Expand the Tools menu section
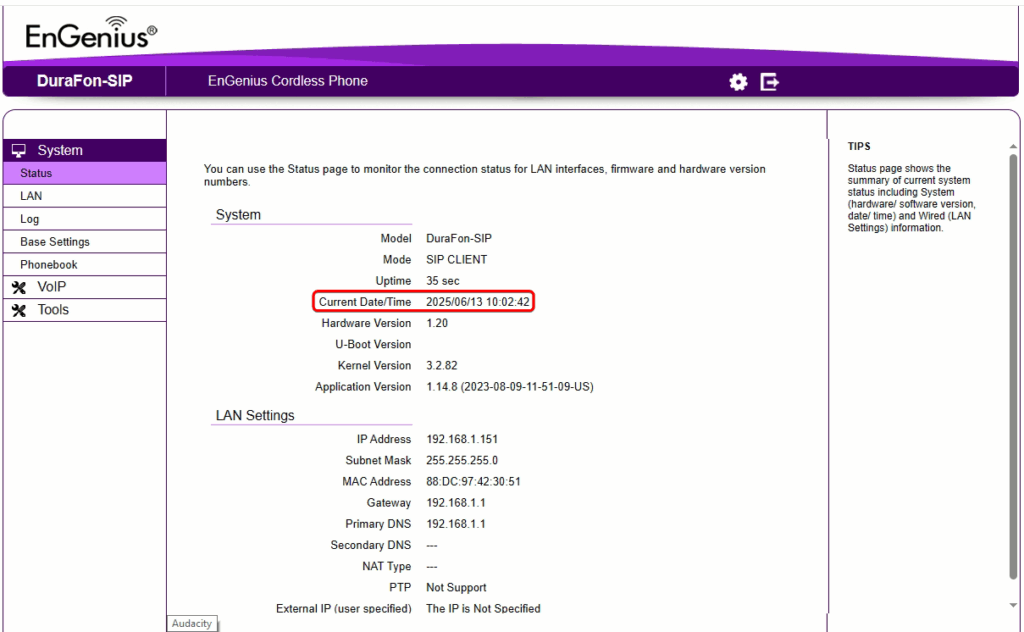The width and height of the screenshot is (1024, 632). click(84, 310)
